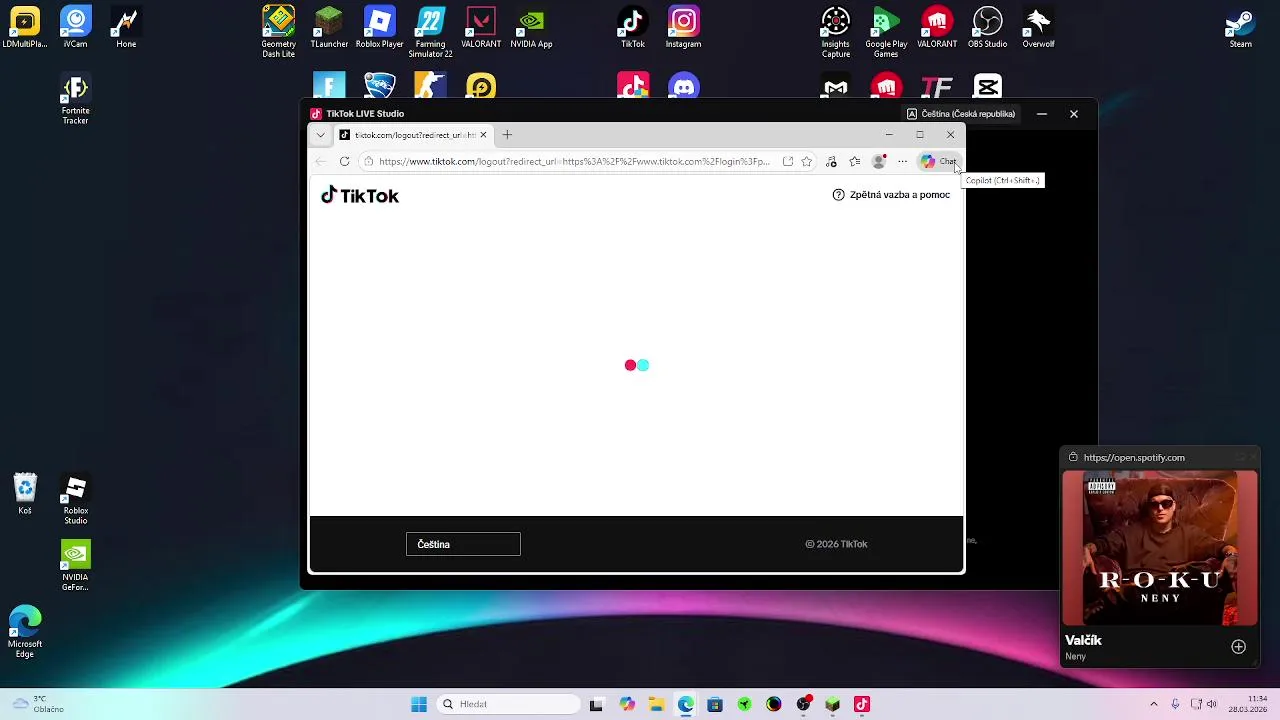Open volume control in system tray
The image size is (1280, 720).
click(1212, 704)
